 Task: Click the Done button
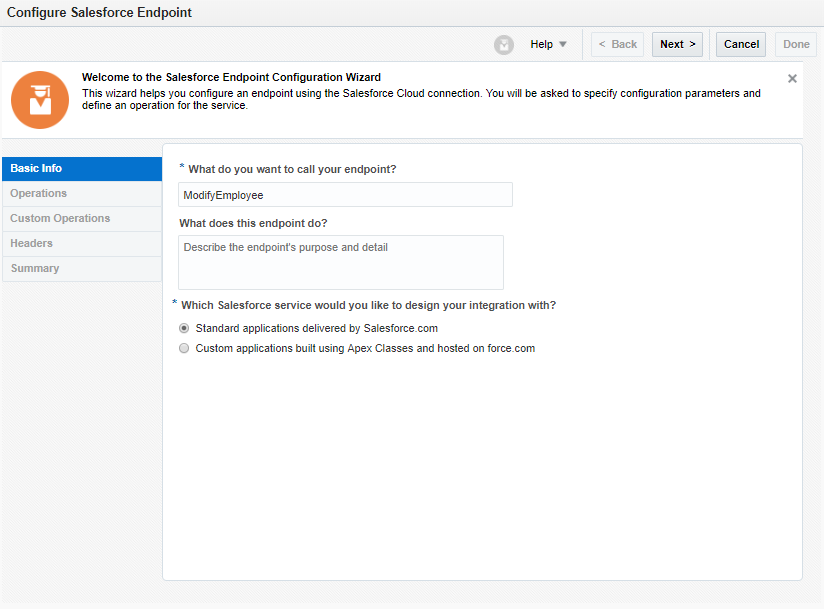[x=796, y=45]
